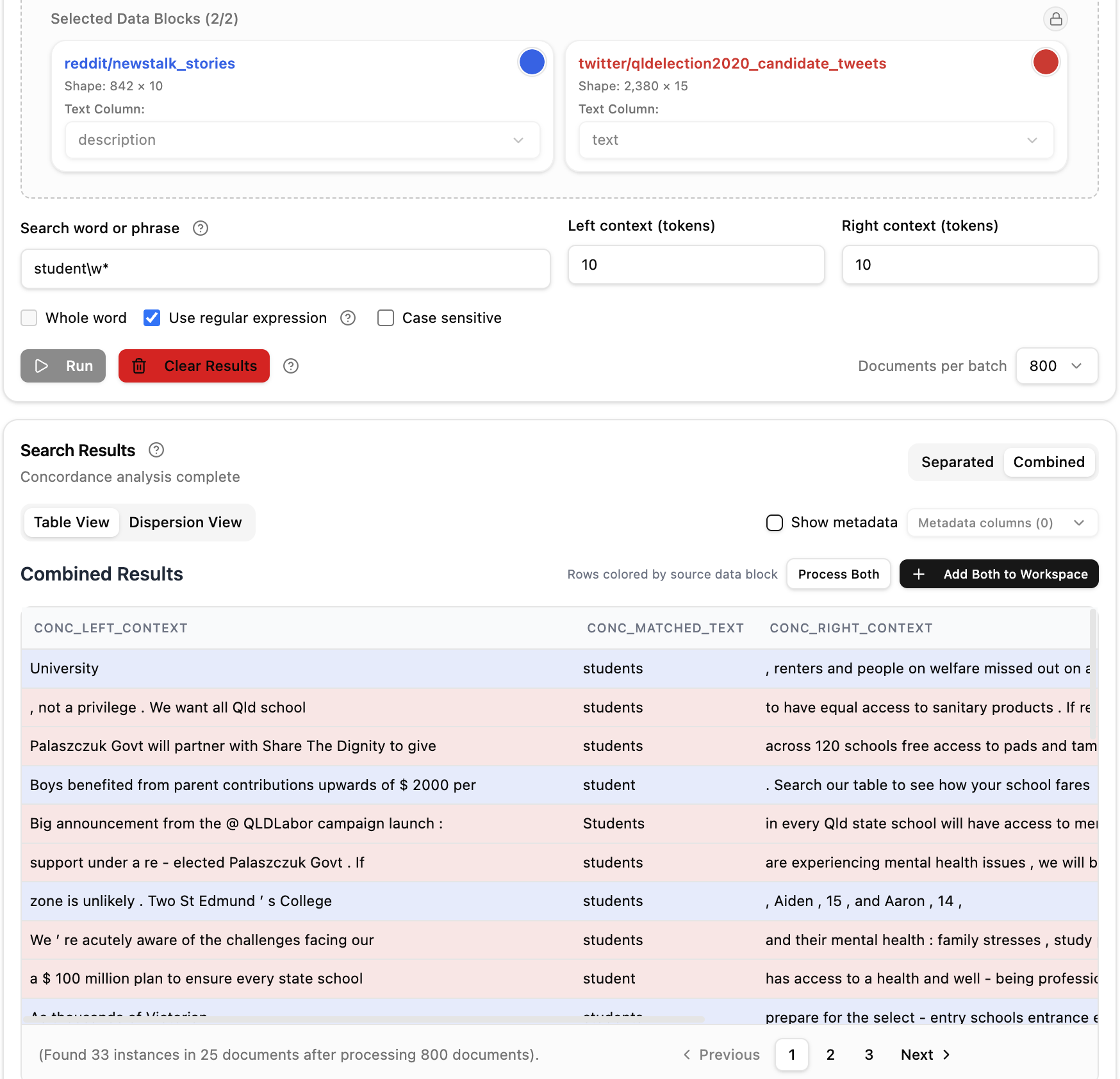Image resolution: width=1120 pixels, height=1079 pixels.
Task: Uncheck Use regular expression checkbox
Action: point(152,318)
